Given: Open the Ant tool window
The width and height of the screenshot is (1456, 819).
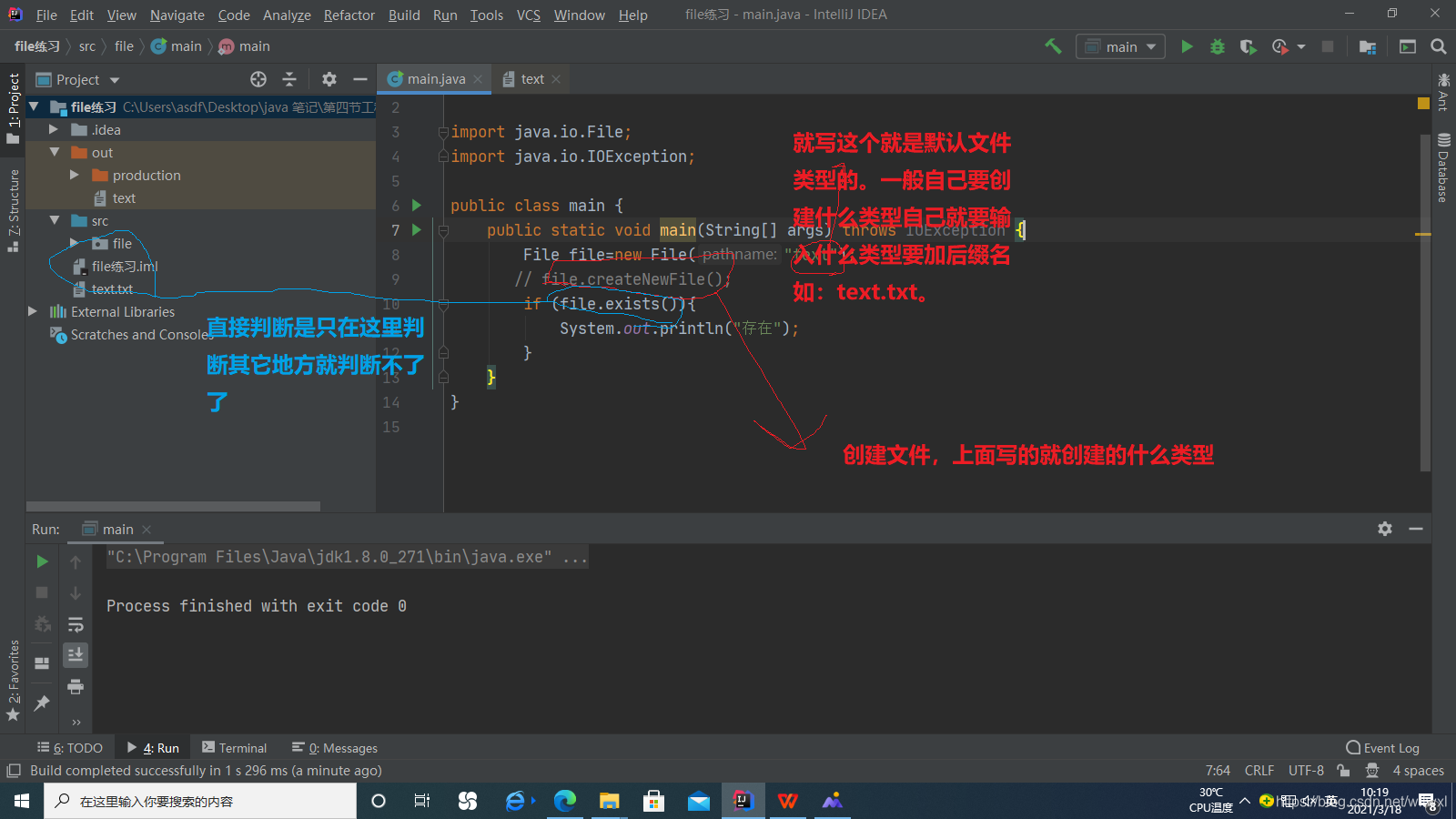Looking at the screenshot, I should coord(1443,92).
